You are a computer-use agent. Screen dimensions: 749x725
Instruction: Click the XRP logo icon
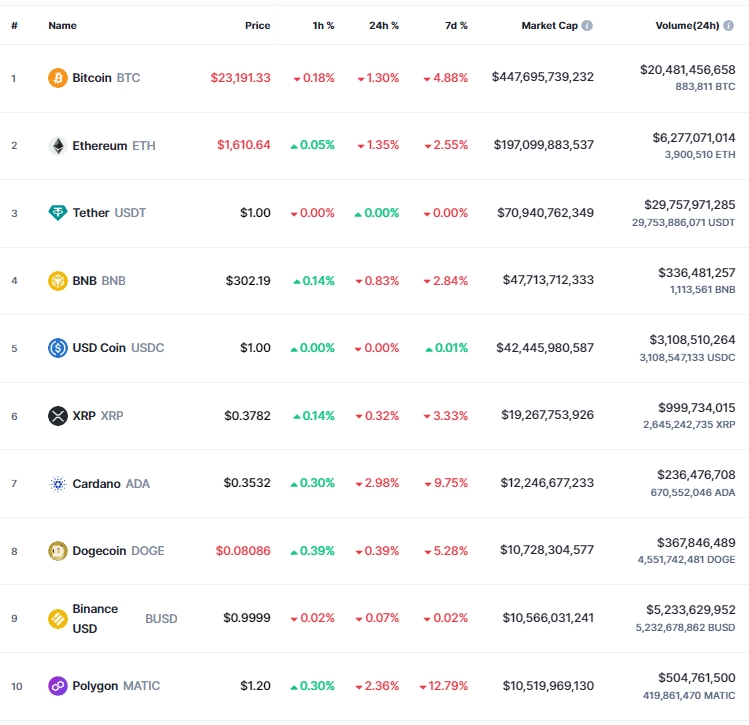pyautogui.click(x=58, y=416)
